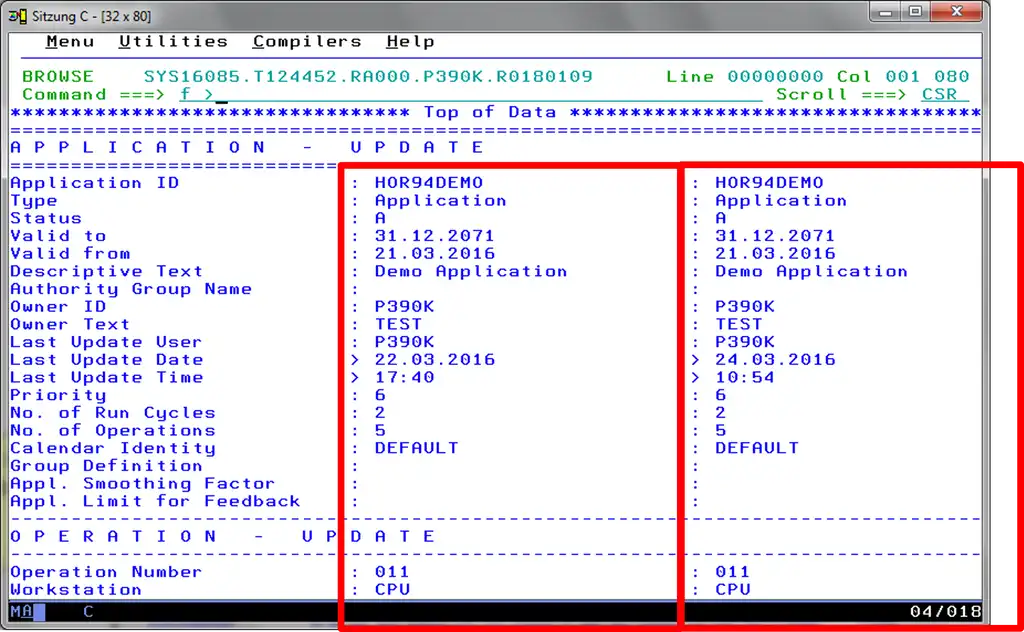Screen dimensions: 1024x632
Task: Click the 'Application ID' label
Action: 95,183
